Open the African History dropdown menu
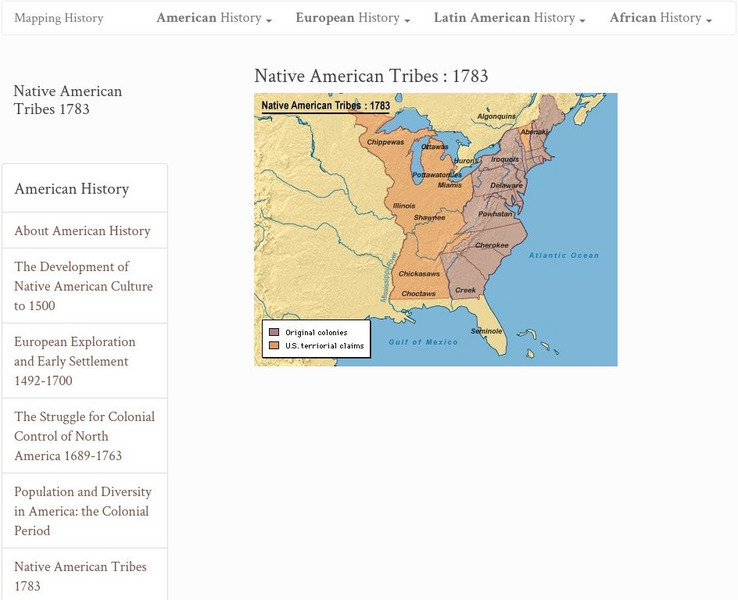 click(x=661, y=18)
